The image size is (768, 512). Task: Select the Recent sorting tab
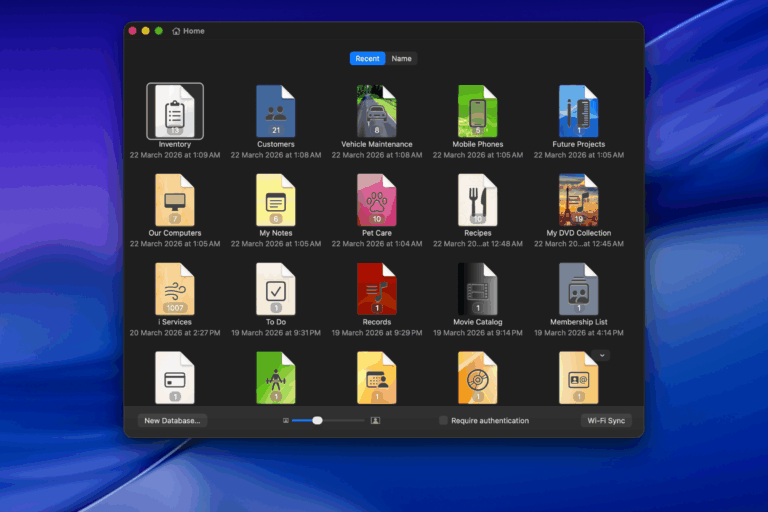pos(367,59)
